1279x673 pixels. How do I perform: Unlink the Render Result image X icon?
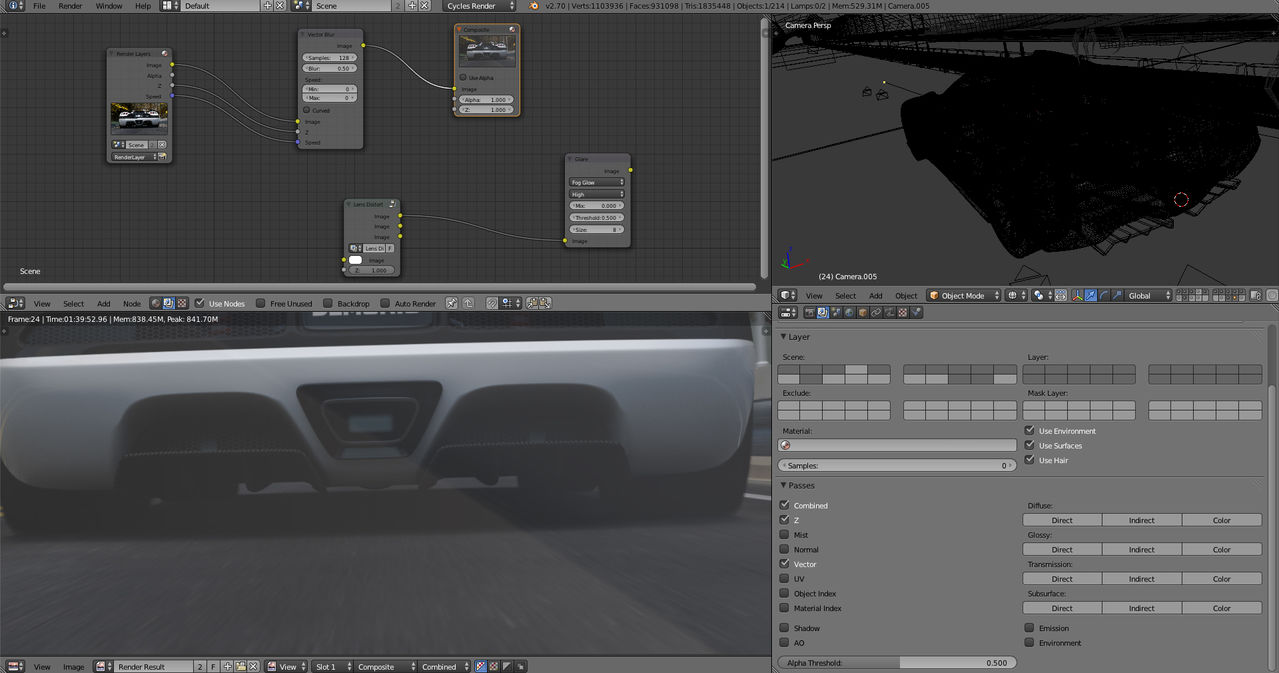coord(253,666)
